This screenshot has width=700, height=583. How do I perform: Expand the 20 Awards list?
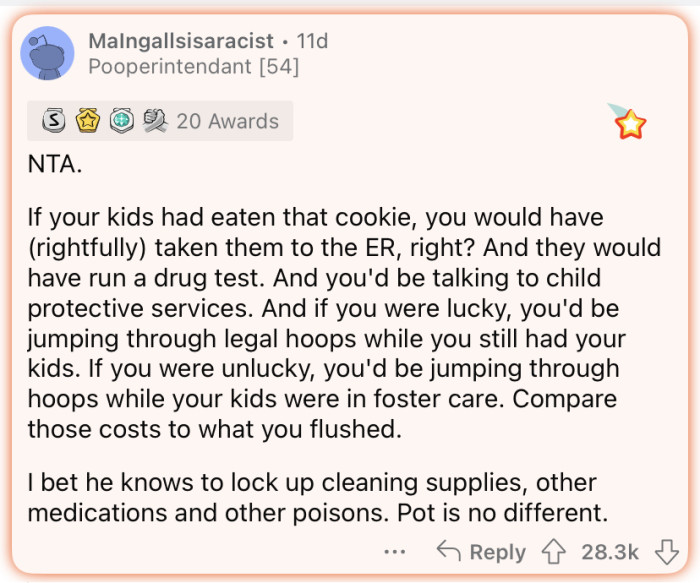pyautogui.click(x=227, y=121)
